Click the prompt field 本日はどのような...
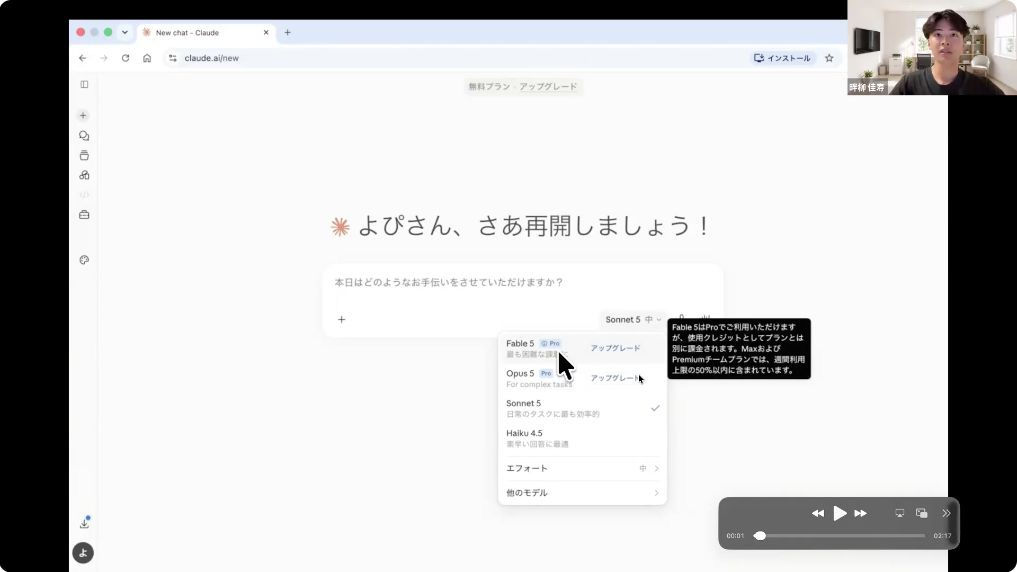This screenshot has height=572, width=1017. 523,283
